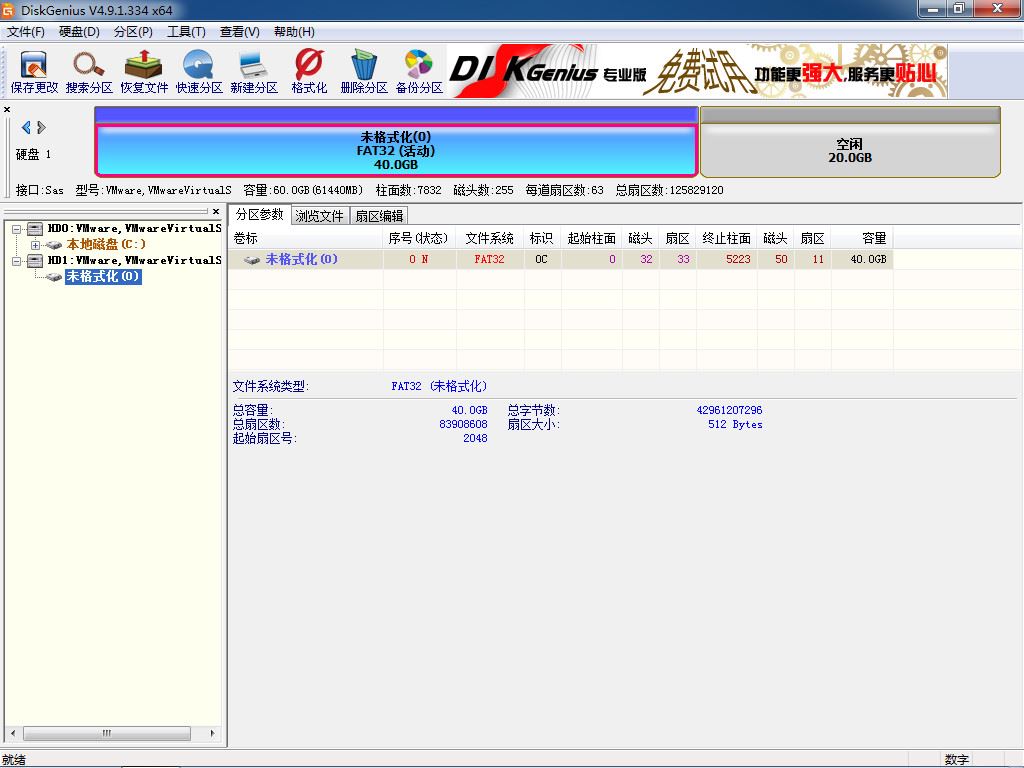1024x768 pixels.
Task: Click the 序号(状态) column header
Action: [x=419, y=238]
